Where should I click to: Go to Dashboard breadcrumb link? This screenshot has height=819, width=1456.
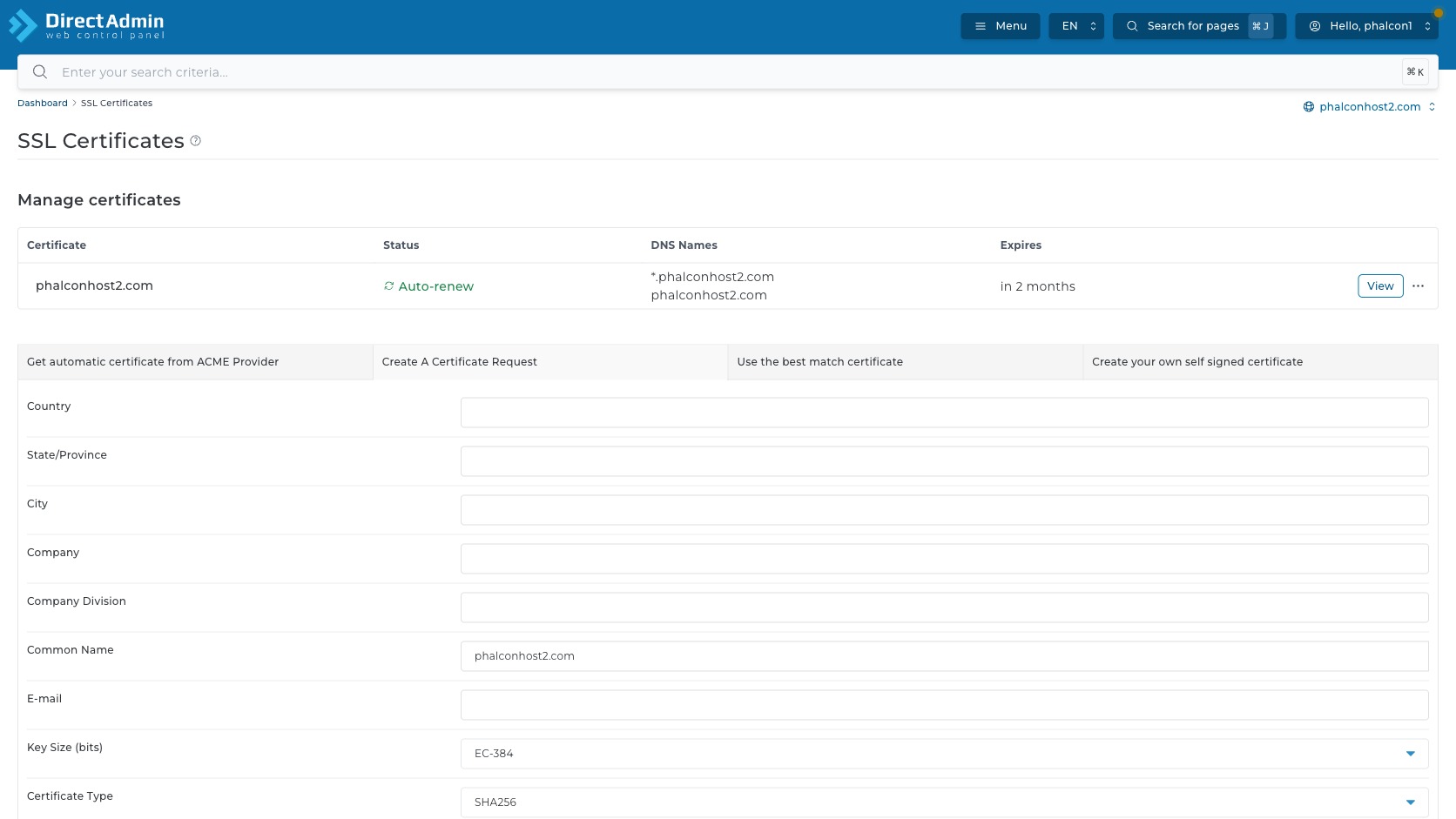coord(43,104)
